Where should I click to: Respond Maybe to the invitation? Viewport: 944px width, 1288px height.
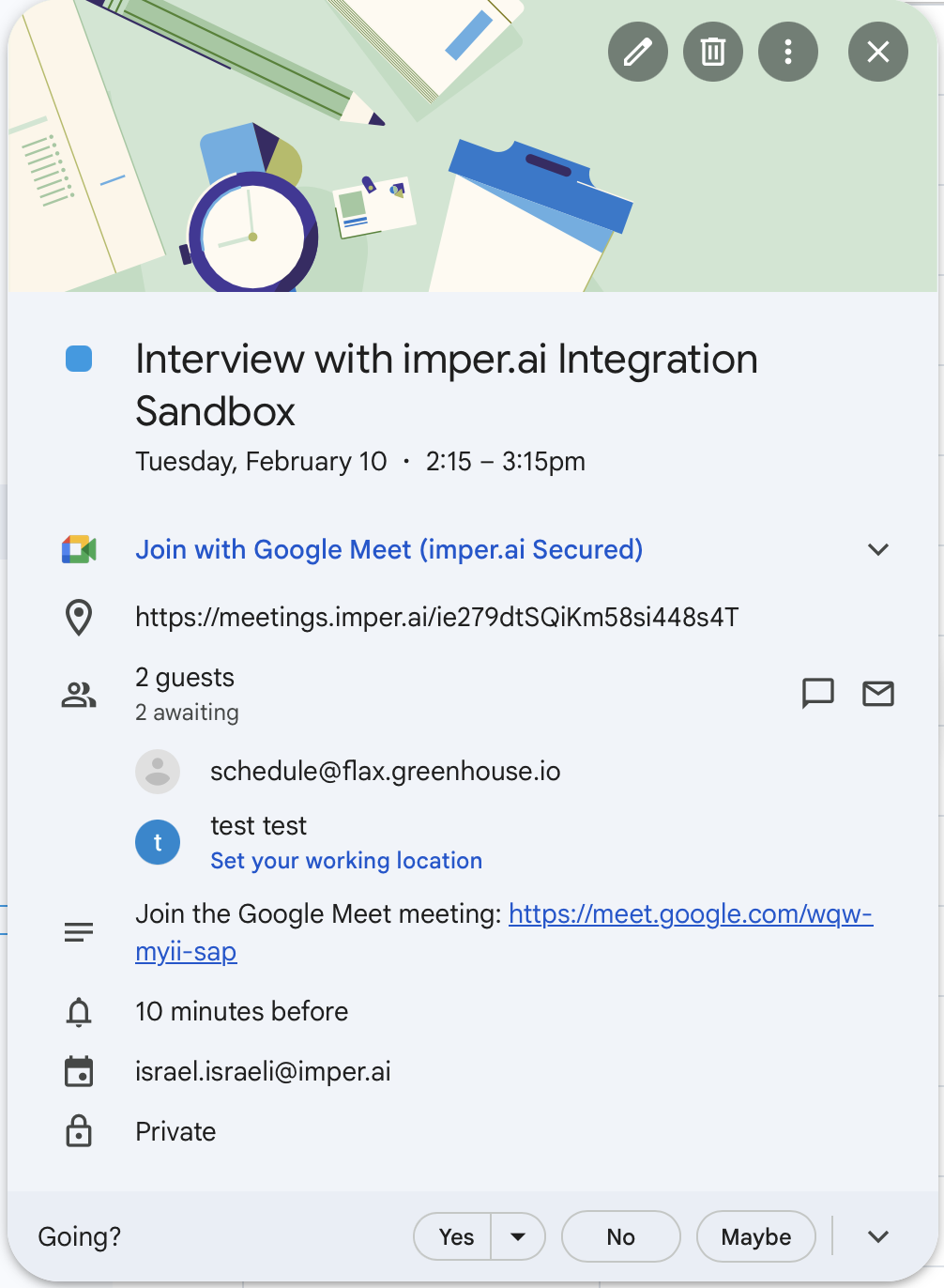tap(756, 1236)
